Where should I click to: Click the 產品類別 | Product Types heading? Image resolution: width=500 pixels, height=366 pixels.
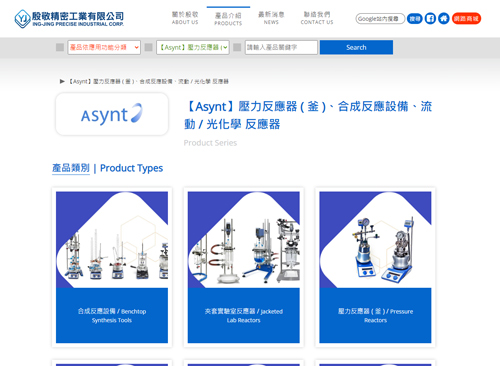(107, 168)
